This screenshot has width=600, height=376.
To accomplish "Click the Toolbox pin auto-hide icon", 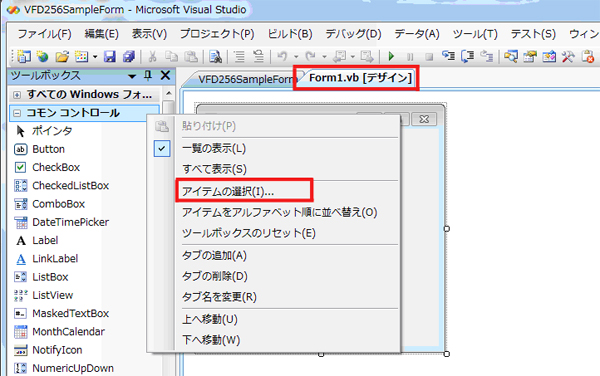I will click(x=148, y=75).
